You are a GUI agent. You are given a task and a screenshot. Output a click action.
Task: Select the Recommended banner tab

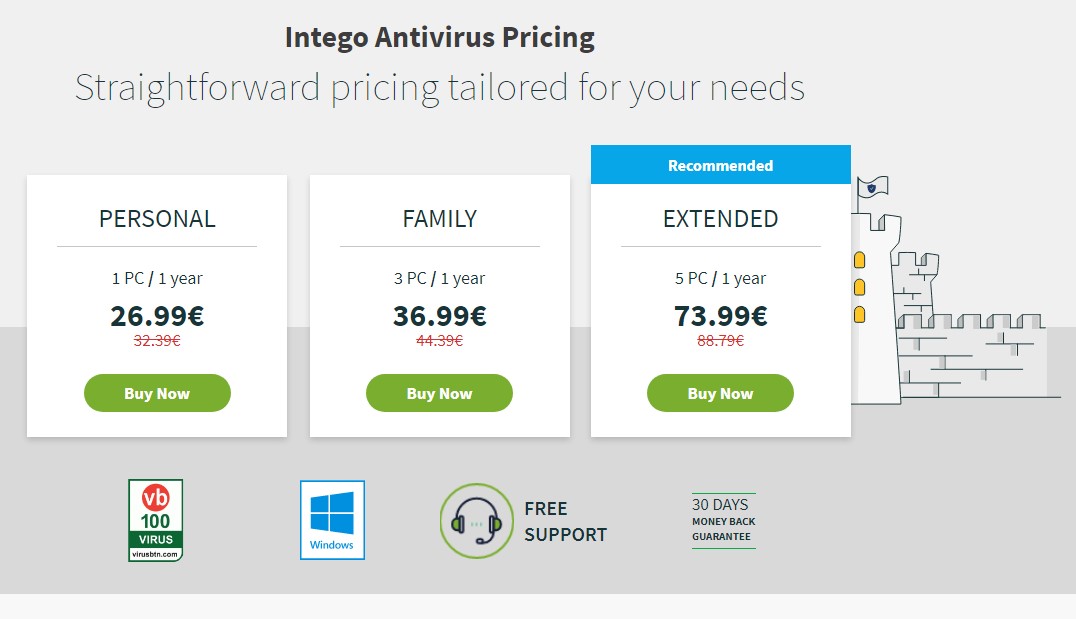point(720,165)
